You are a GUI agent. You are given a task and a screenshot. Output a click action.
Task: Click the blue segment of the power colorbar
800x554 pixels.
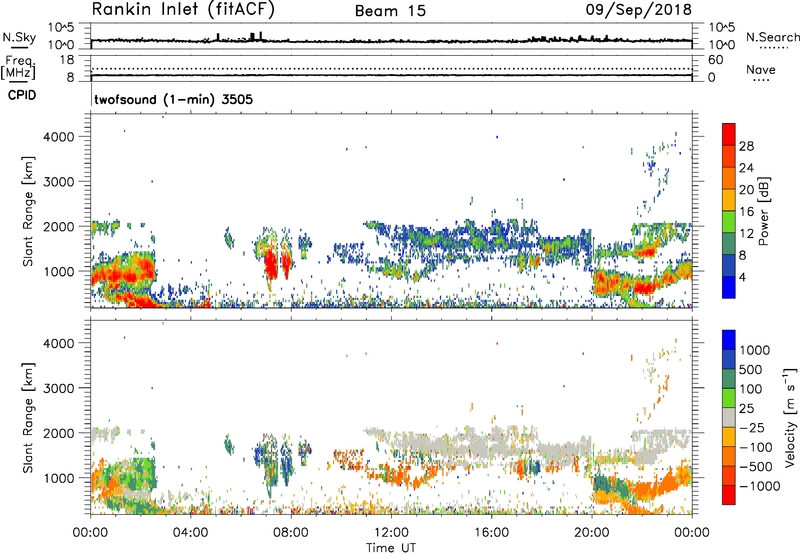coord(729,287)
